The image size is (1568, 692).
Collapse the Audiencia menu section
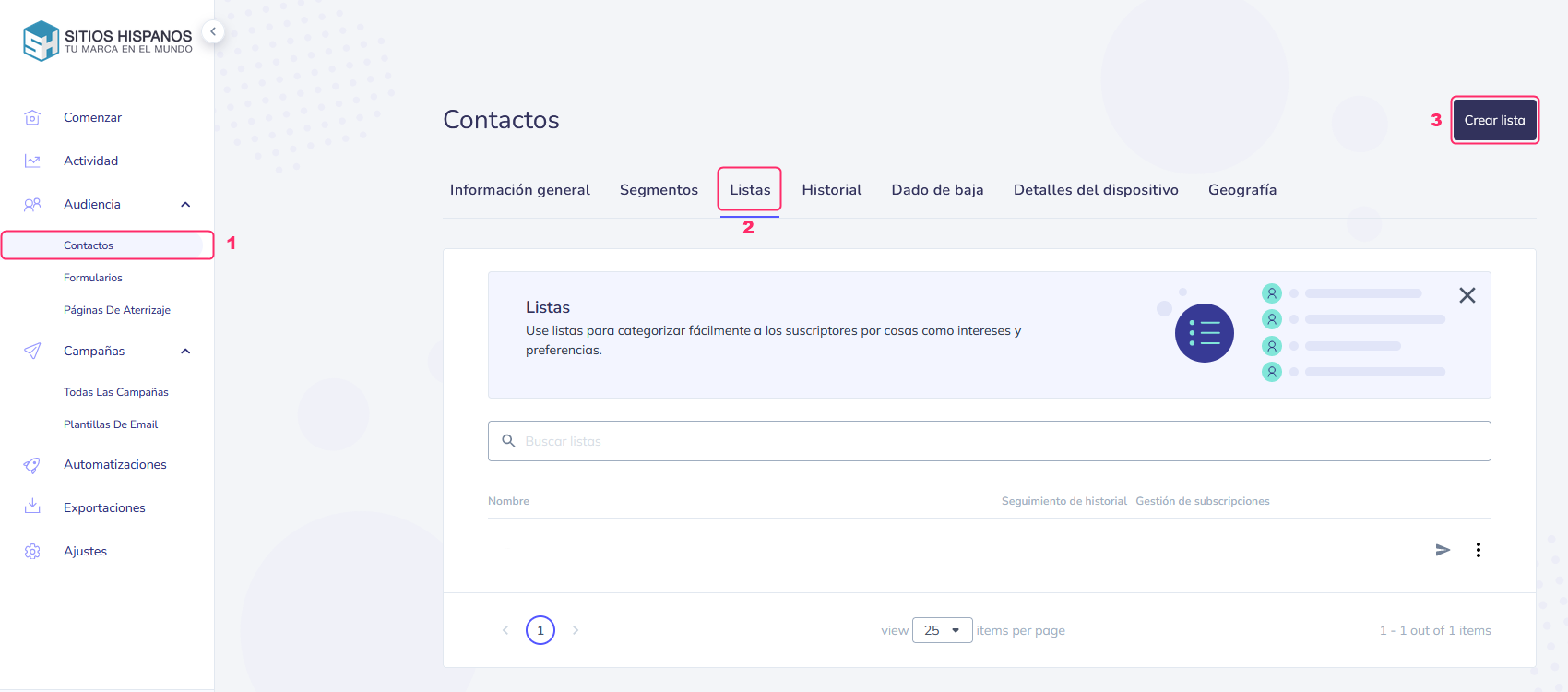(x=185, y=204)
